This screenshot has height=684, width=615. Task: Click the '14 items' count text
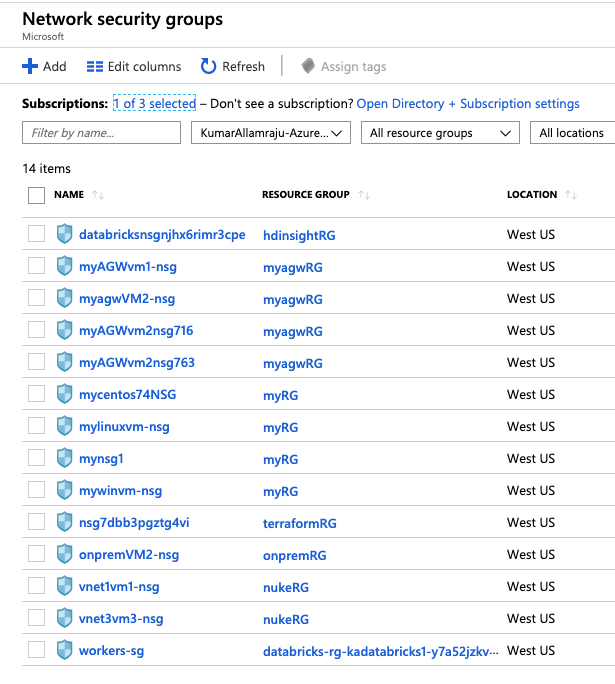click(x=47, y=168)
